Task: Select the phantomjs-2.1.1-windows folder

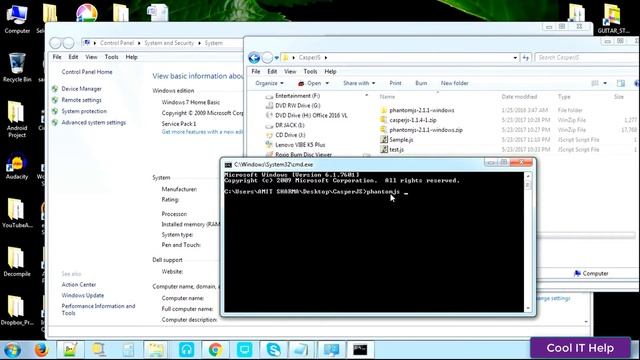Action: click(x=422, y=110)
